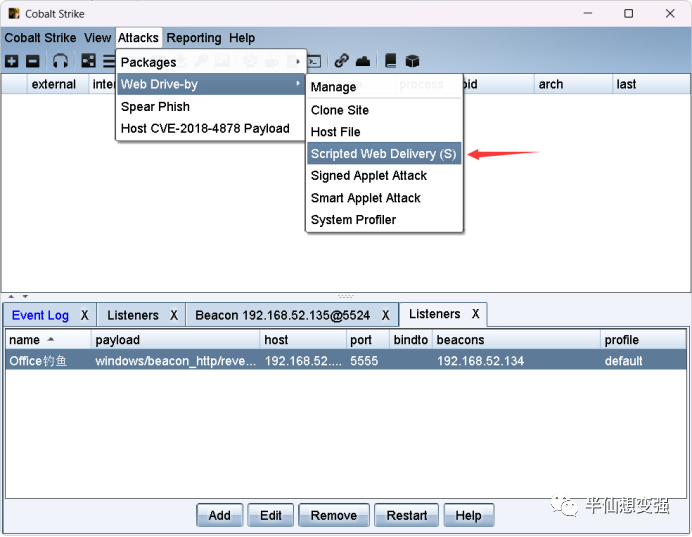692x537 pixels.
Task: Open Listeners via the headphones icon
Action: coord(60,61)
